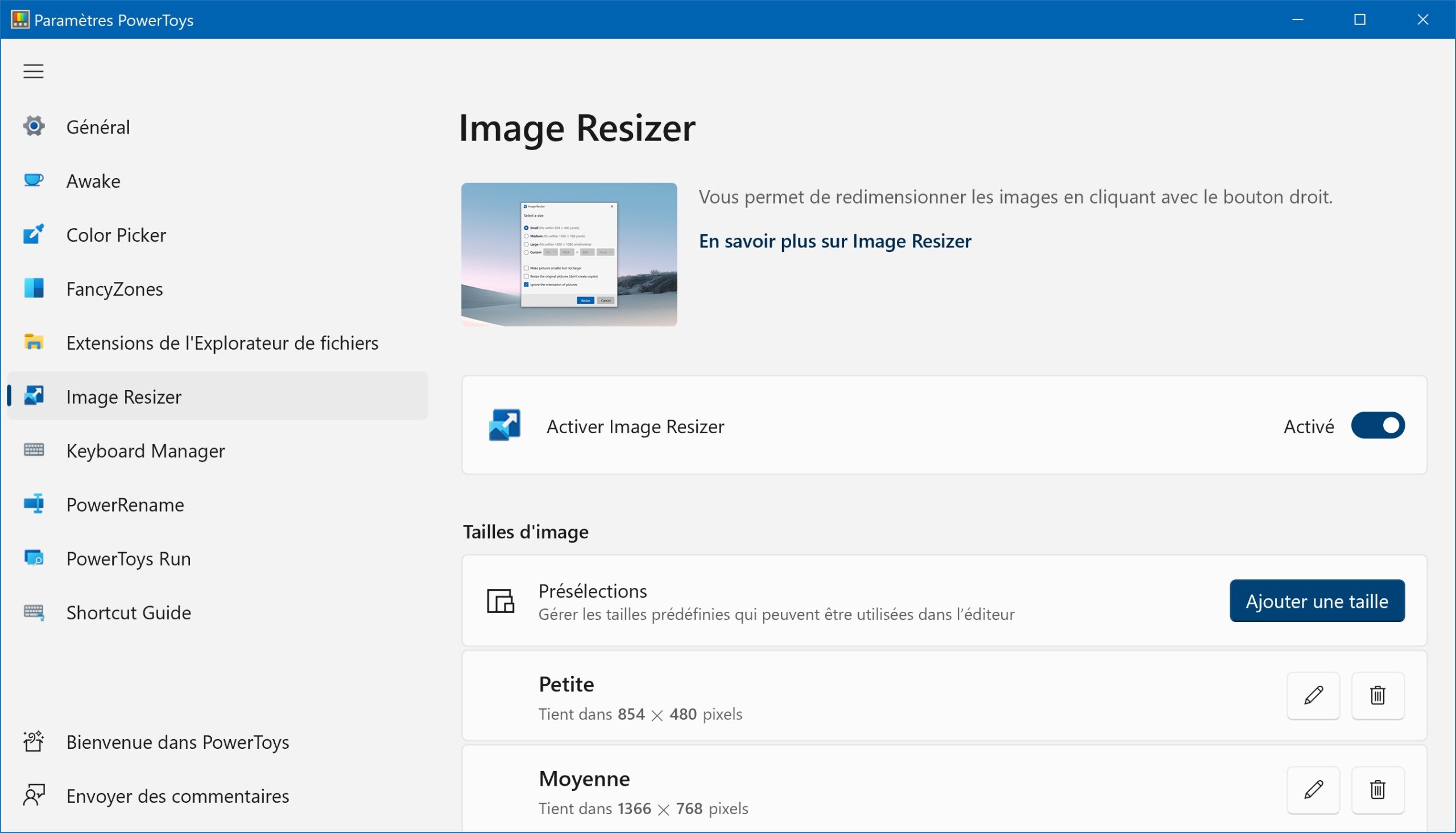The width and height of the screenshot is (1456, 833).
Task: Click the Activer Image Resizer module icon
Action: [504, 425]
